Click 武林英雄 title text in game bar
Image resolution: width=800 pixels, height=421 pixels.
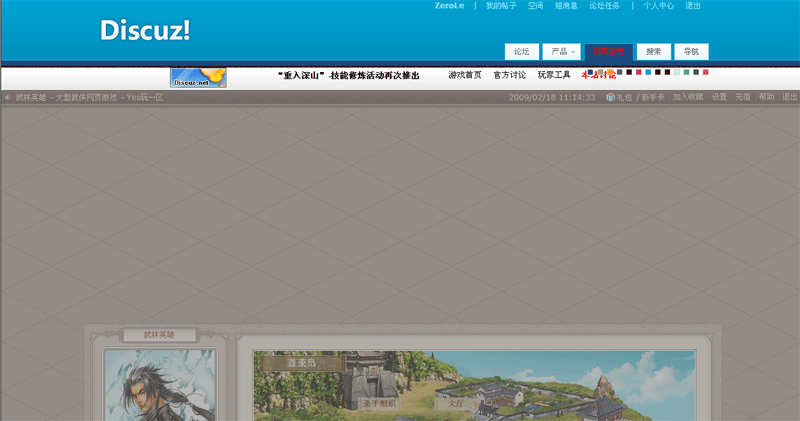(31, 97)
